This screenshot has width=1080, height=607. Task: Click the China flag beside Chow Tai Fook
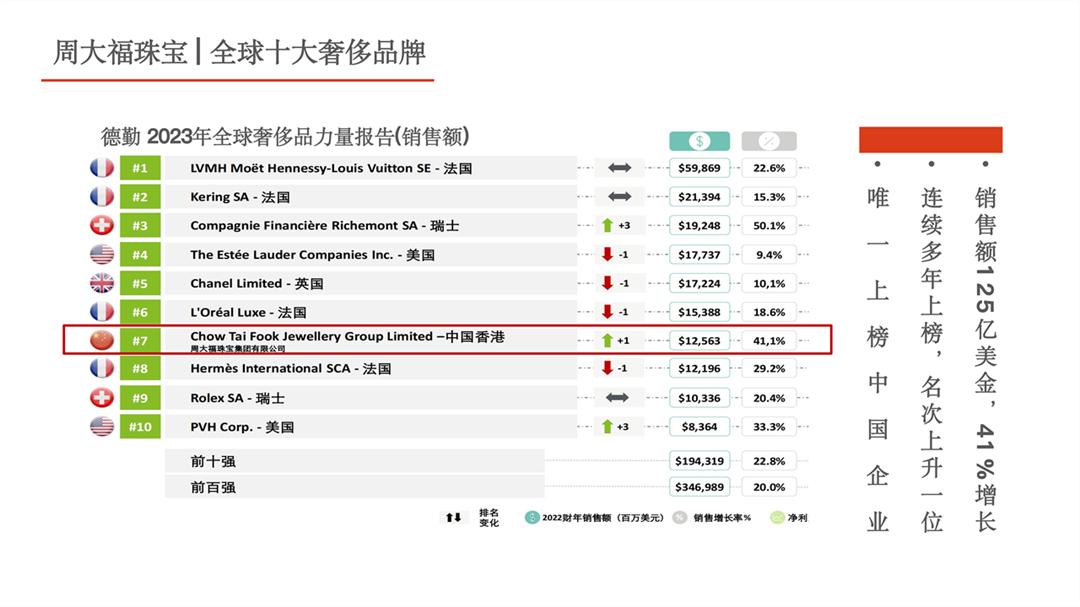pyautogui.click(x=102, y=340)
